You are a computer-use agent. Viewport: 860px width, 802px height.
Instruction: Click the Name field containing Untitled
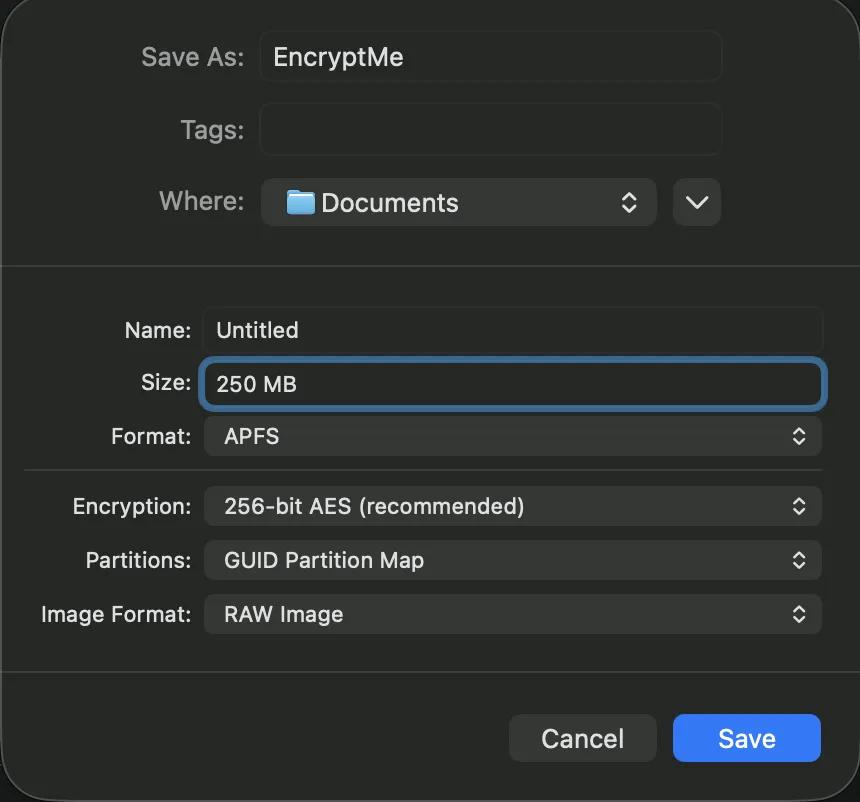click(512, 330)
